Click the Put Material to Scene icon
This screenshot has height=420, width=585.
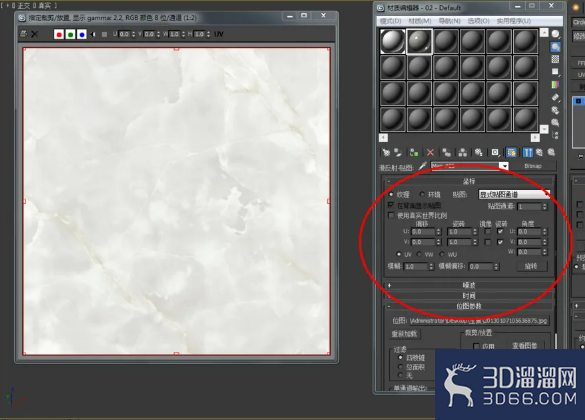click(398, 152)
